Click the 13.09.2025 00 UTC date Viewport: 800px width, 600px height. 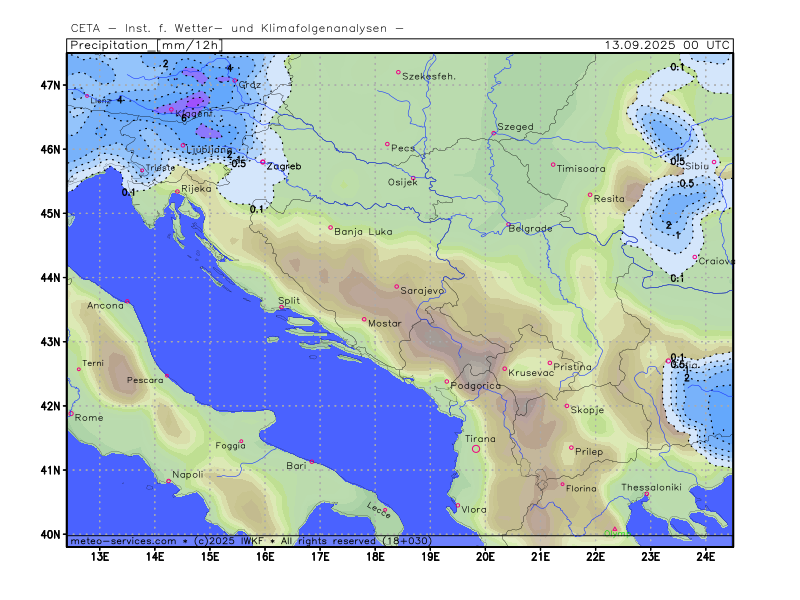[x=667, y=45]
